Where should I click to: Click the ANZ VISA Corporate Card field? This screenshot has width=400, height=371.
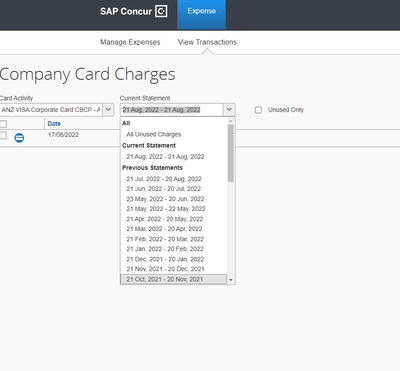click(x=51, y=110)
